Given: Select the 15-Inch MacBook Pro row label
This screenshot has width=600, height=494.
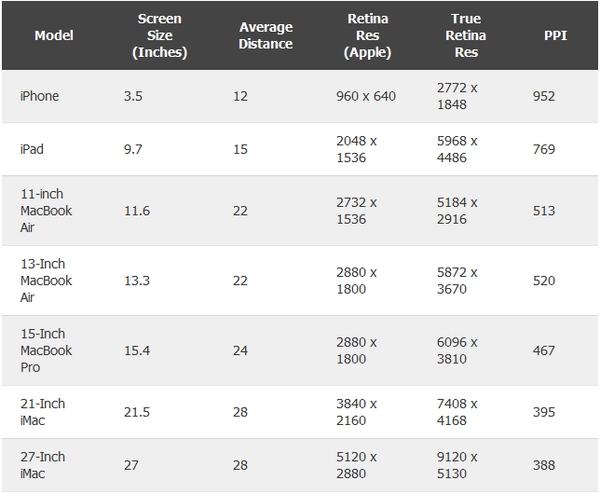Looking at the screenshot, I should [46, 350].
